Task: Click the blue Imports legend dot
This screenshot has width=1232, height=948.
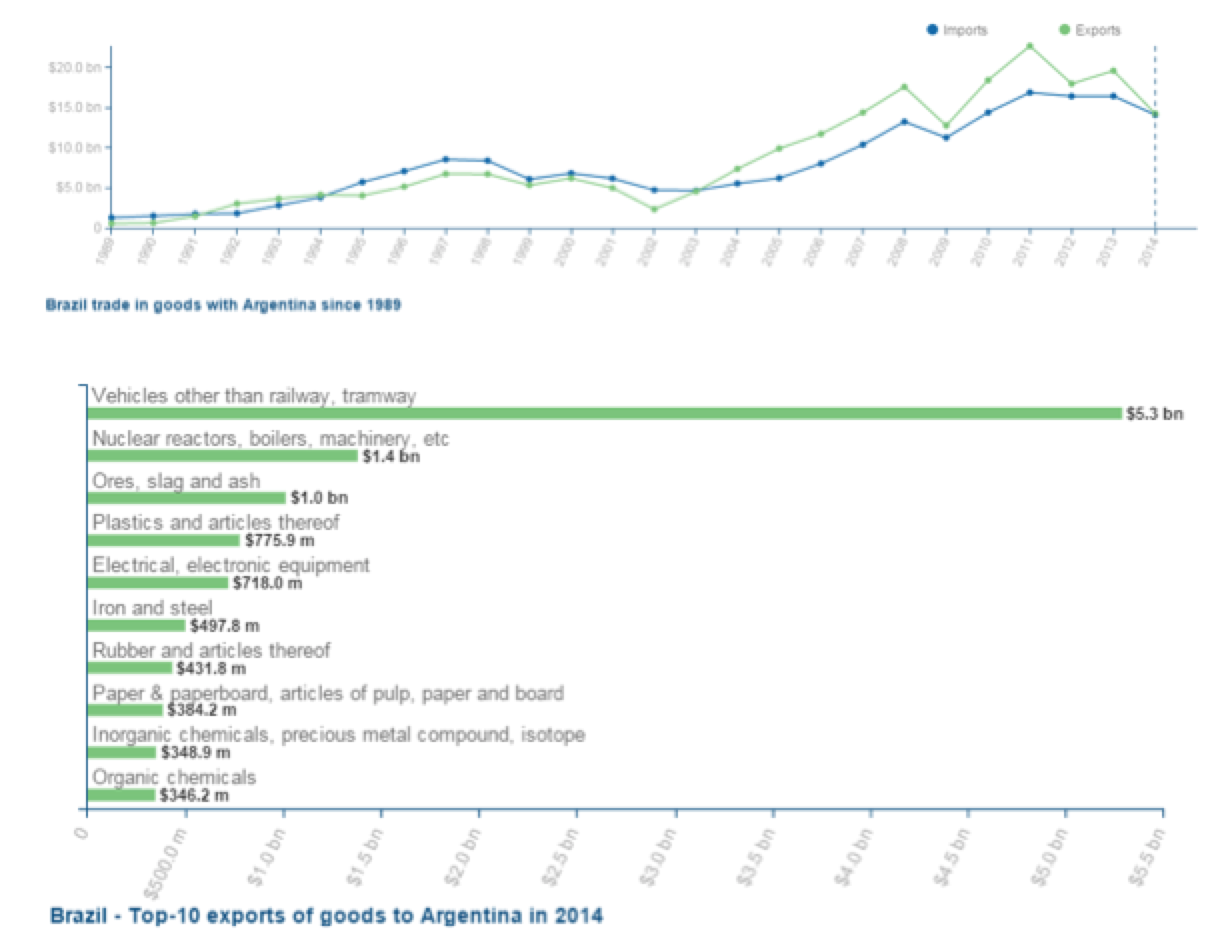Action: point(932,30)
